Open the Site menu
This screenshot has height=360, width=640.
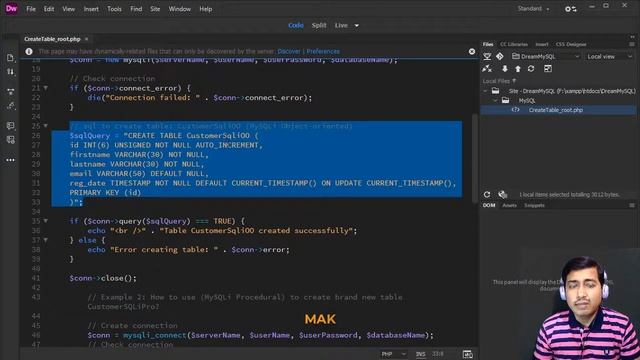click(155, 9)
